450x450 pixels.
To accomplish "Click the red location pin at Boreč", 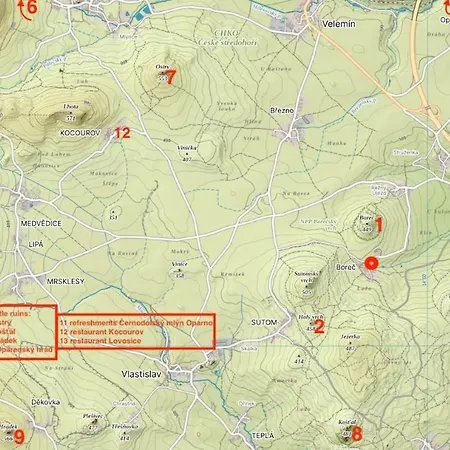I will coord(371,263).
